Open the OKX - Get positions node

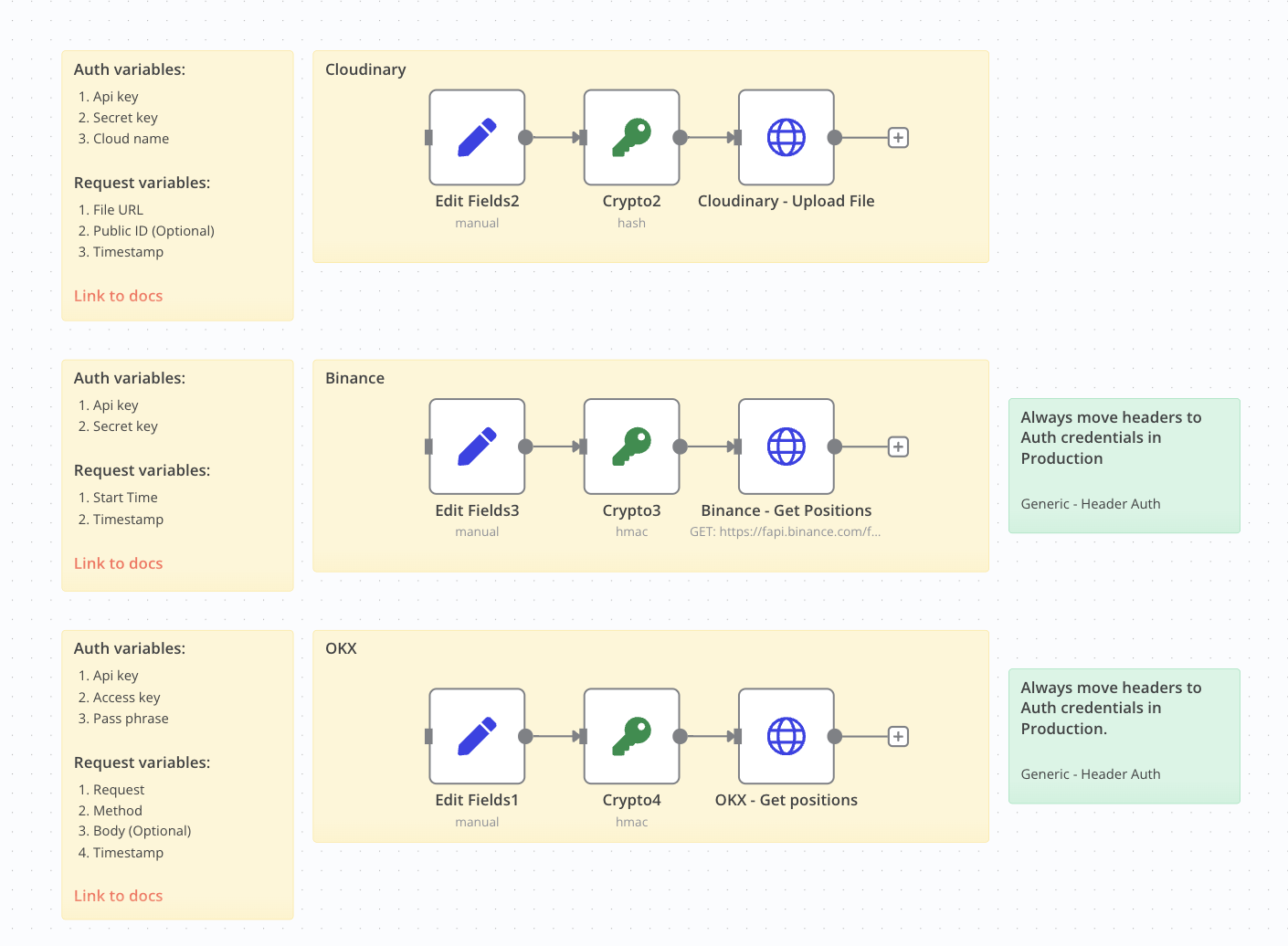tap(786, 736)
